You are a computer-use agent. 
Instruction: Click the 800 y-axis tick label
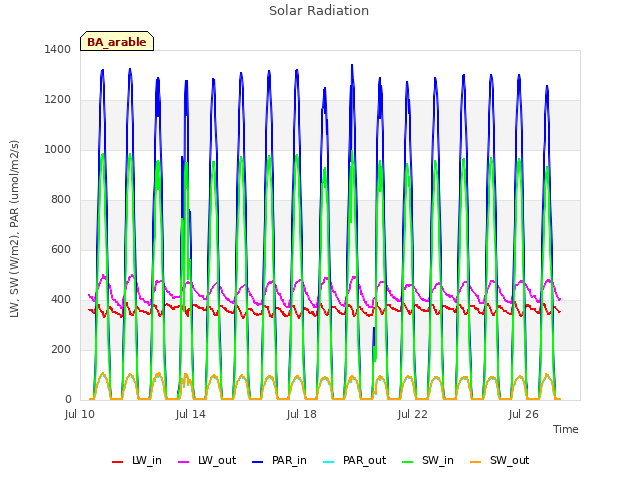point(61,200)
